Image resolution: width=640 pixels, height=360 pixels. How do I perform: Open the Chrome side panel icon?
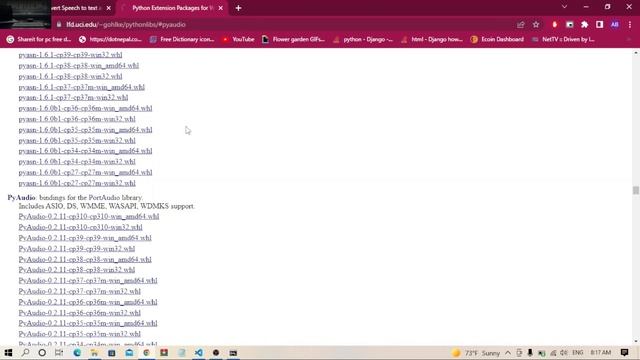click(599, 25)
